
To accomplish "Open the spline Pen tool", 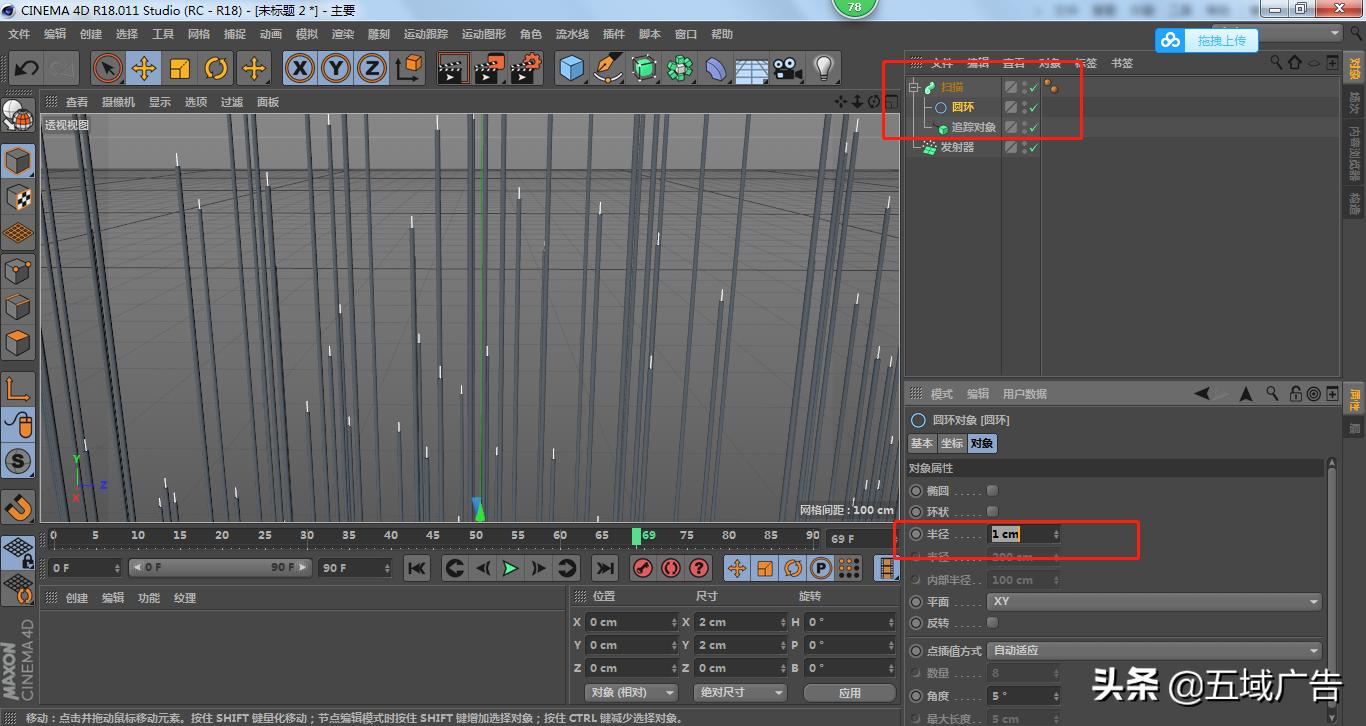I will [607, 69].
